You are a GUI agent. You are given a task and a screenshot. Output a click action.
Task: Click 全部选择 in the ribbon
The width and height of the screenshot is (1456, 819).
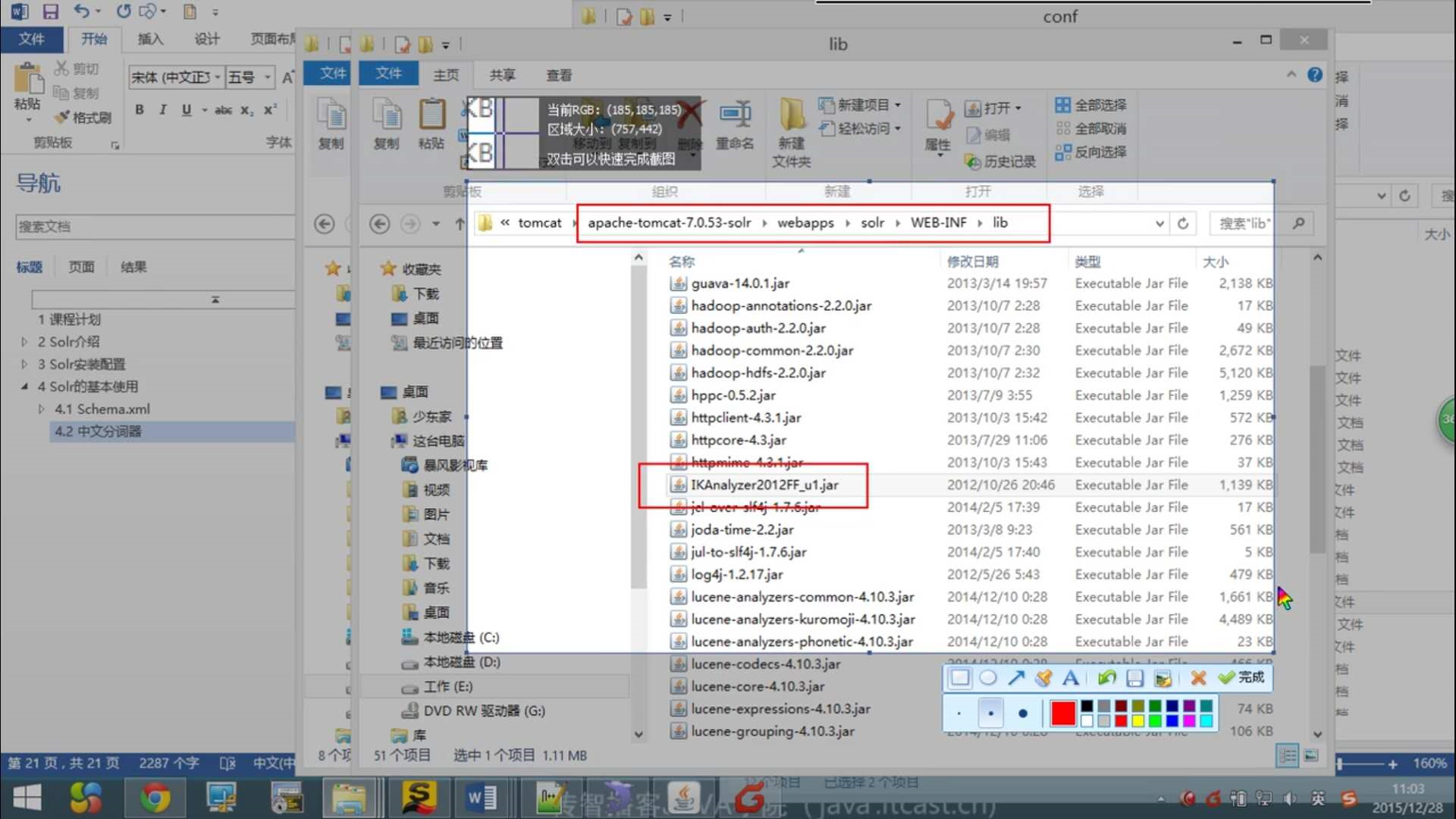tap(1090, 105)
